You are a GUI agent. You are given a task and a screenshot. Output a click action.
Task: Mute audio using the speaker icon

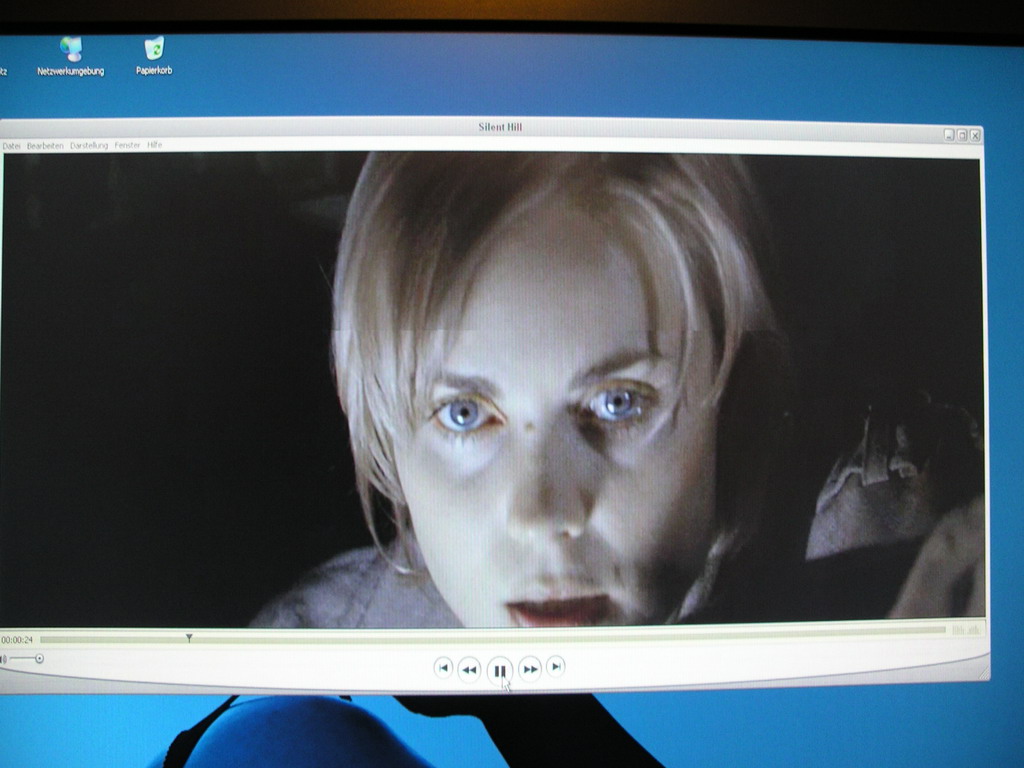click(4, 659)
